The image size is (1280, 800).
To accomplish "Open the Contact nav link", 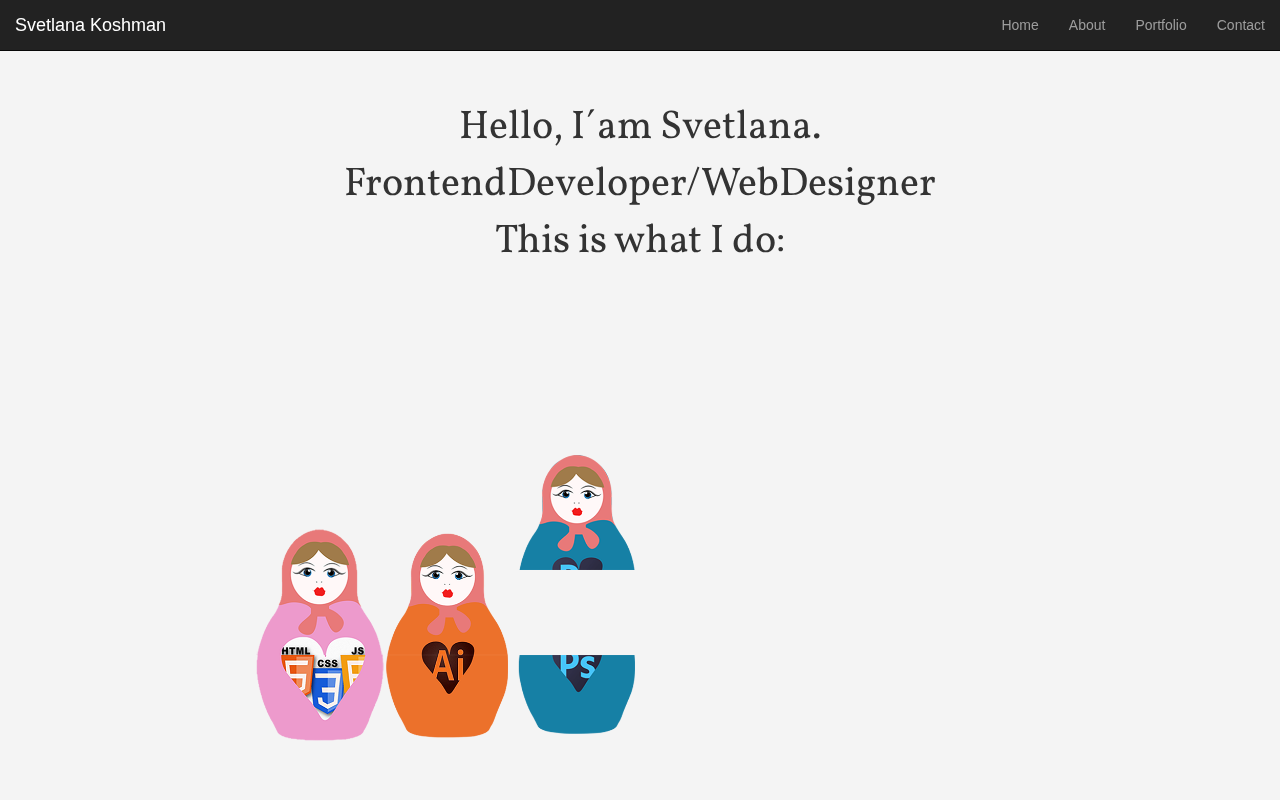I will point(1241,25).
